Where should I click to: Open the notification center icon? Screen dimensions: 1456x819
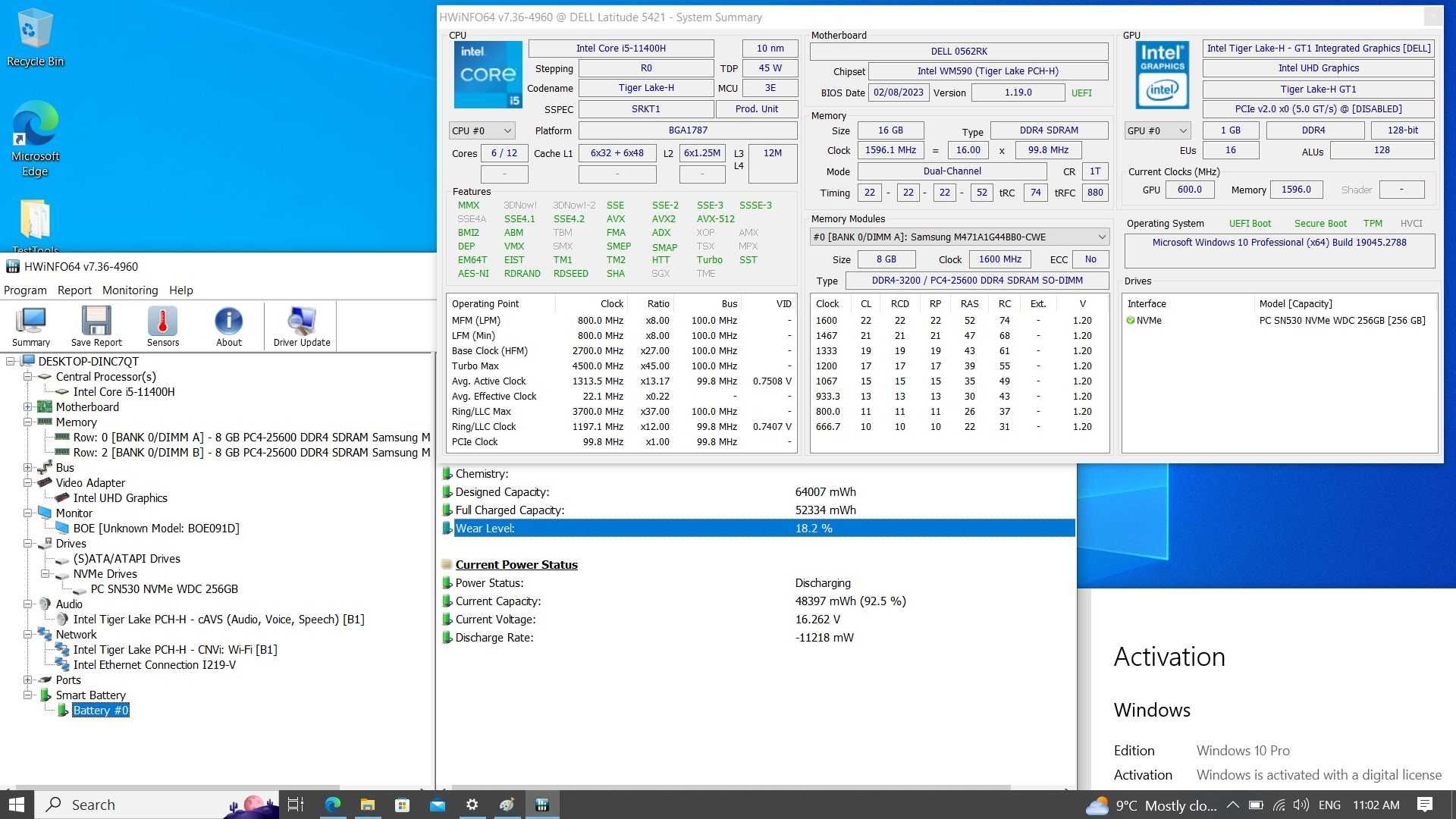pyautogui.click(x=1425, y=805)
